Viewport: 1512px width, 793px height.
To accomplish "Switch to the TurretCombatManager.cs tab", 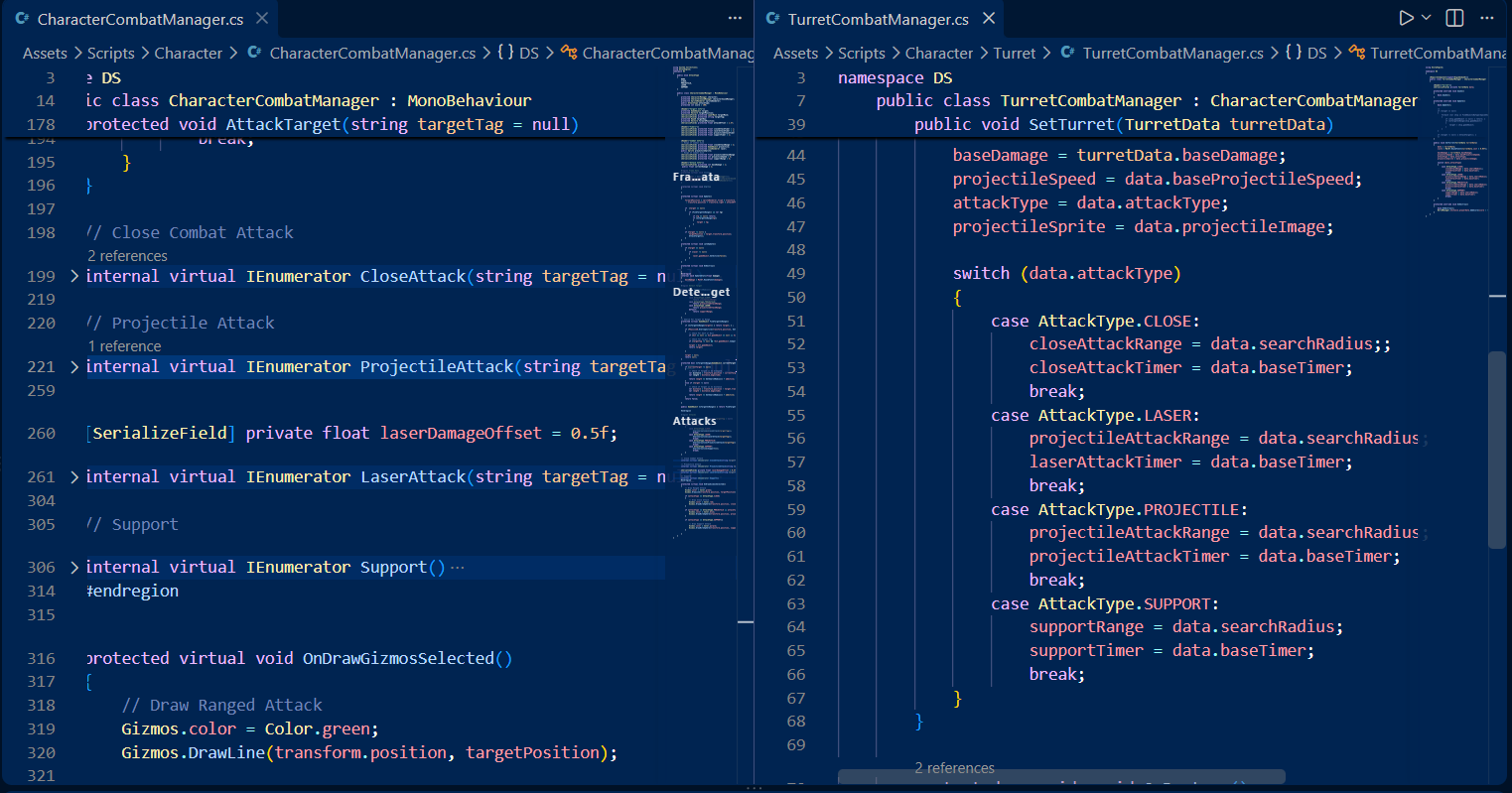I will (879, 19).
